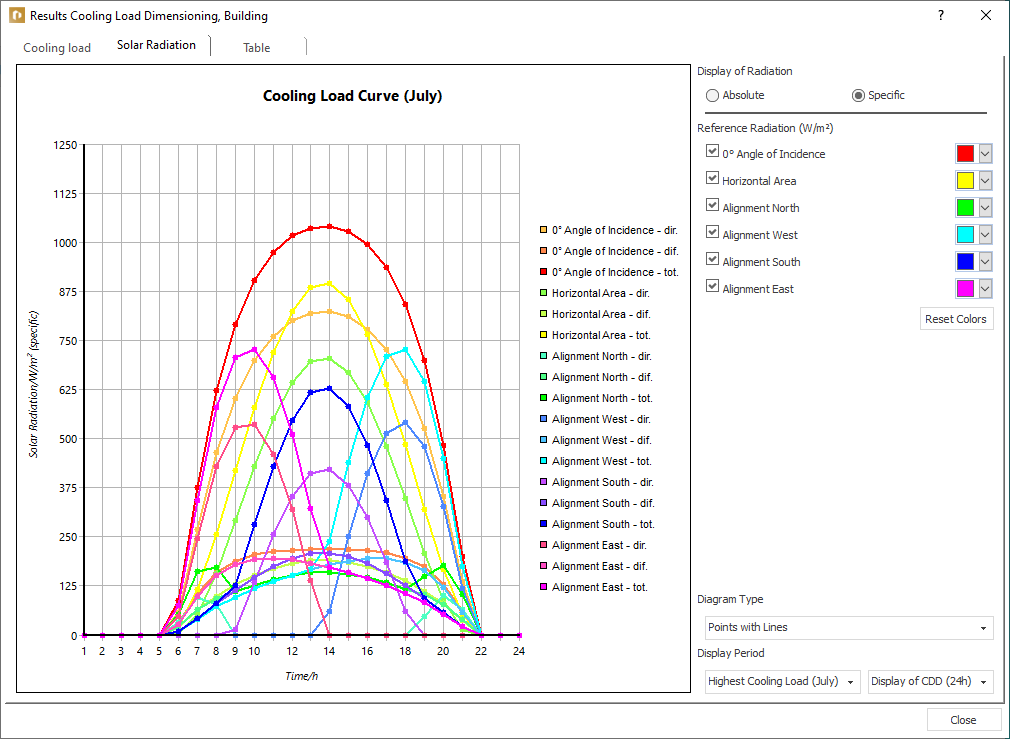1010x739 pixels.
Task: Click legend marker for Alignment East - dif.
Action: (x=543, y=566)
